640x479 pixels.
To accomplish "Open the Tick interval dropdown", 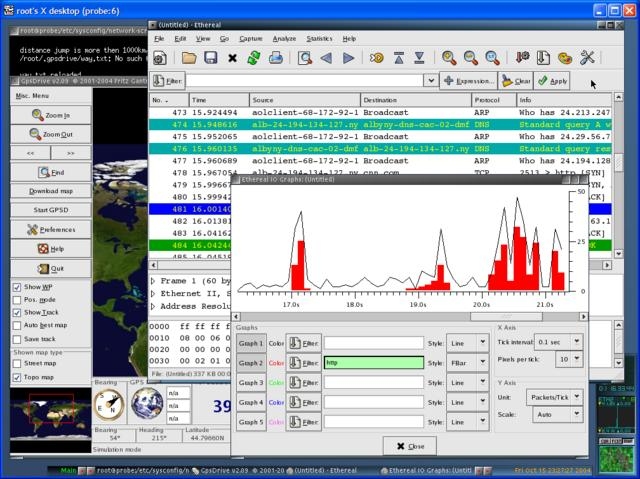I will pyautogui.click(x=559, y=342).
